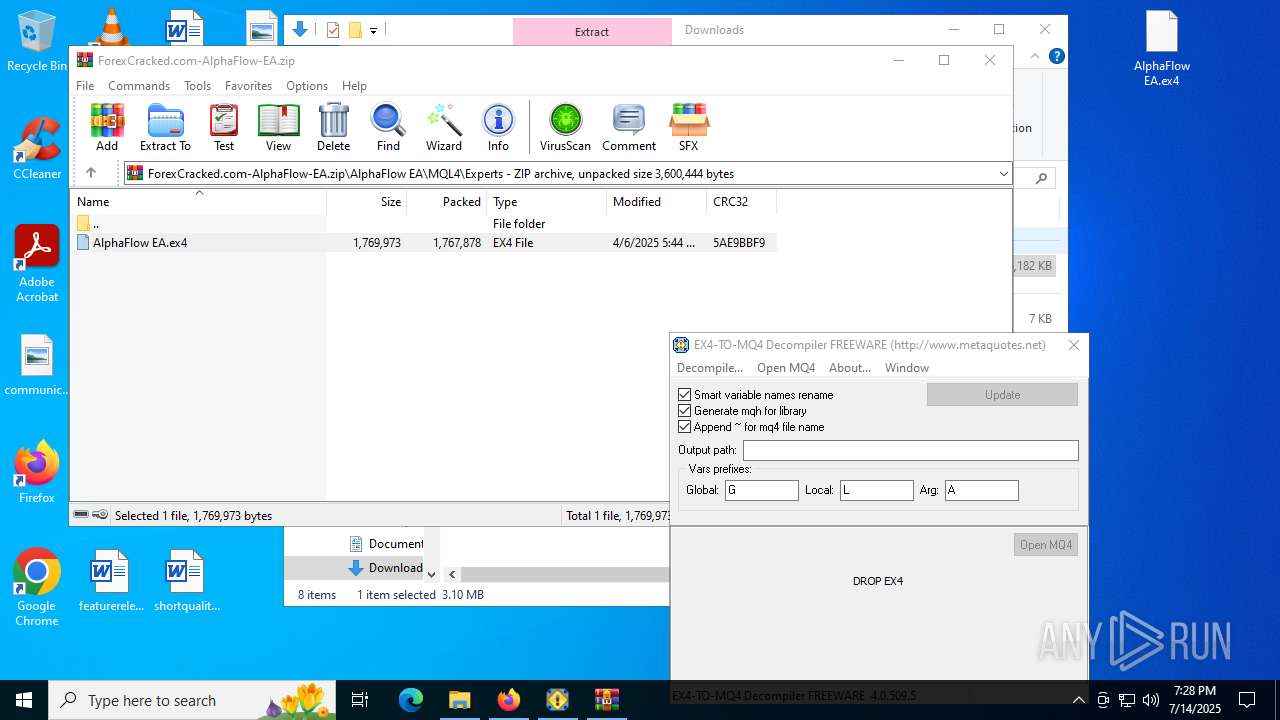This screenshot has height=720, width=1280.
Task: Switch to the Extract tab in Explorer
Action: click(x=592, y=31)
